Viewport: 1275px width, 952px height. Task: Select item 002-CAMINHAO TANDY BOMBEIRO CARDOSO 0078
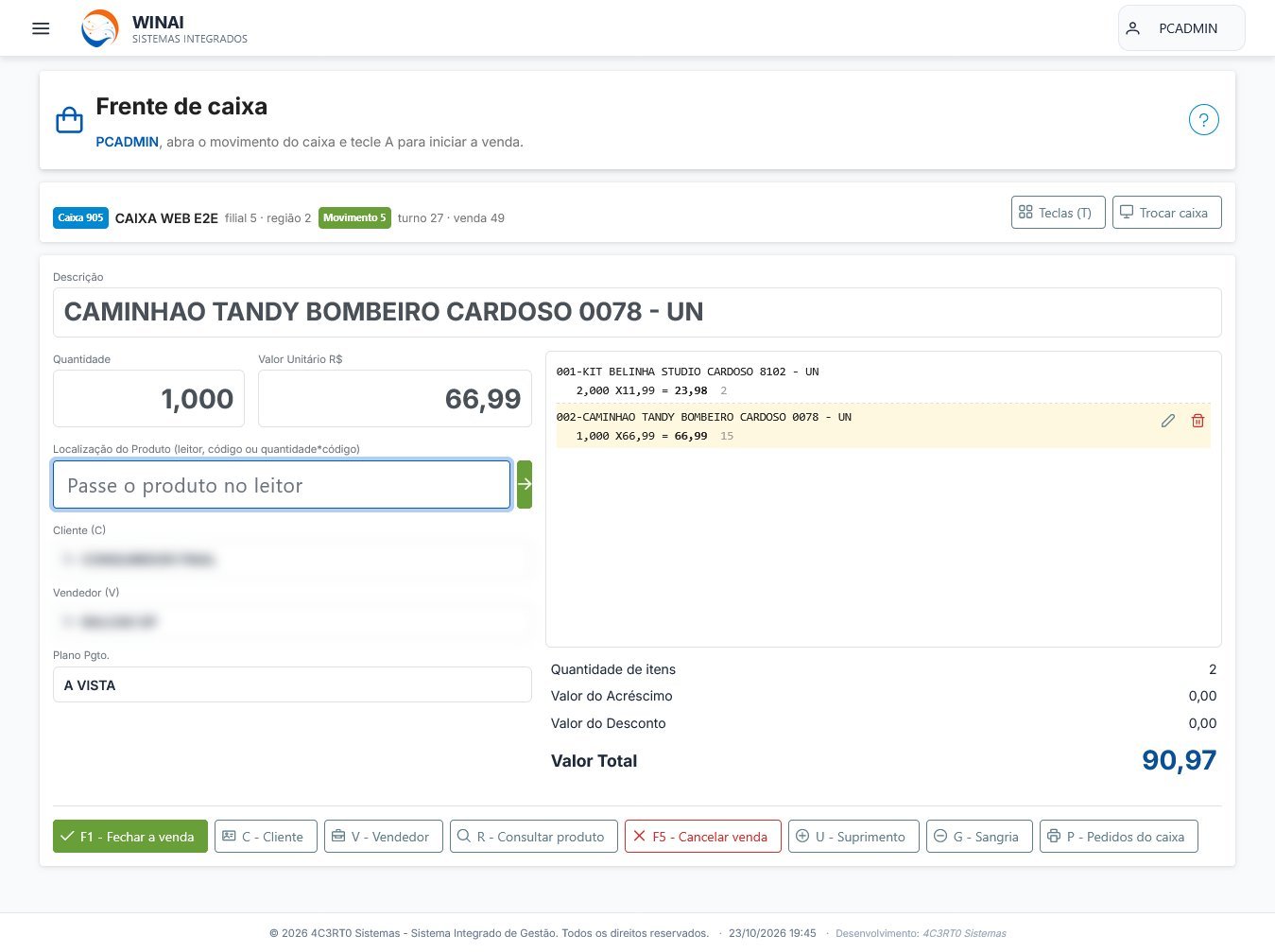coord(883,426)
